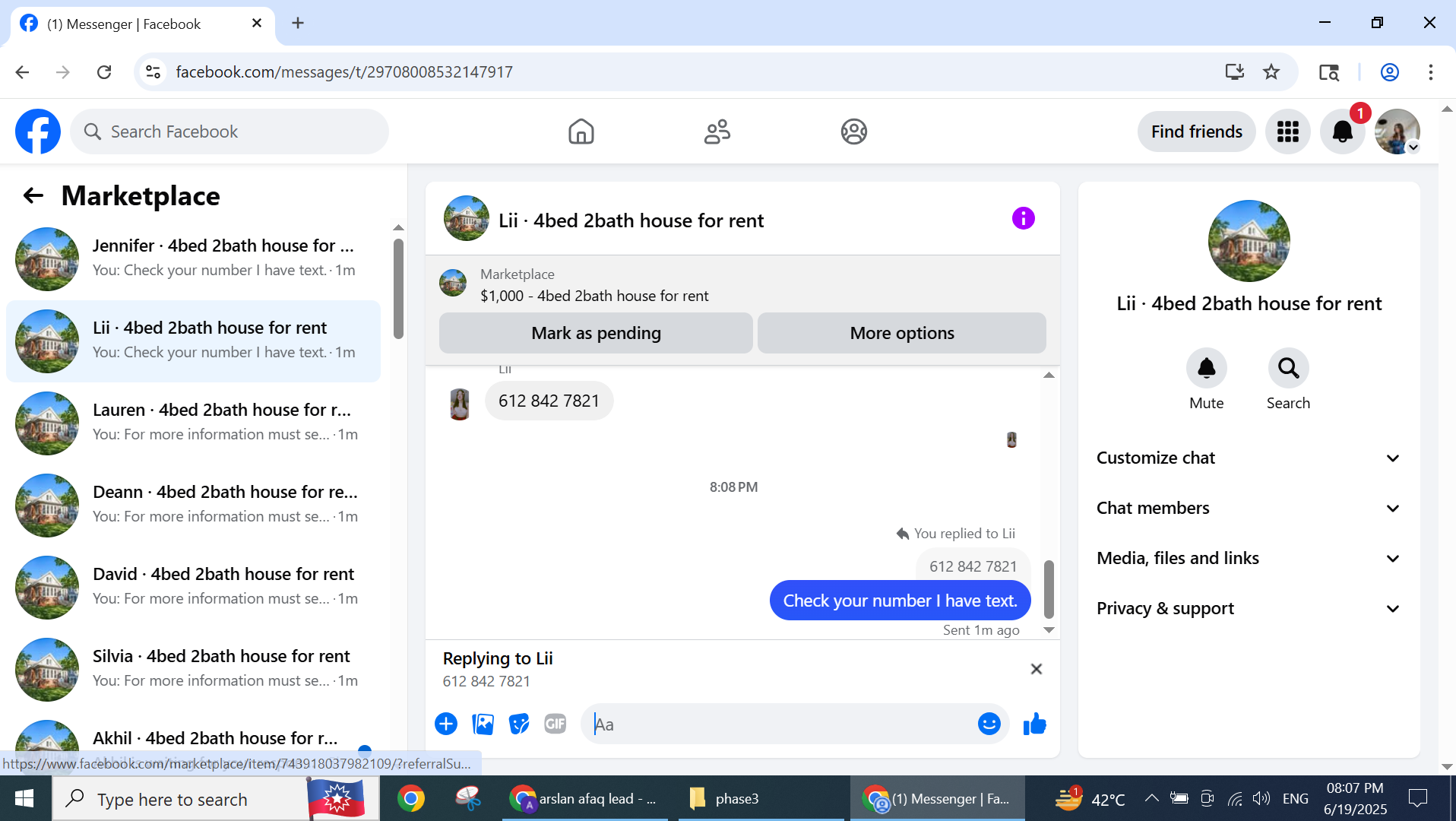Click the conversation list scrollbar
1456x821 pixels.
pyautogui.click(x=398, y=289)
